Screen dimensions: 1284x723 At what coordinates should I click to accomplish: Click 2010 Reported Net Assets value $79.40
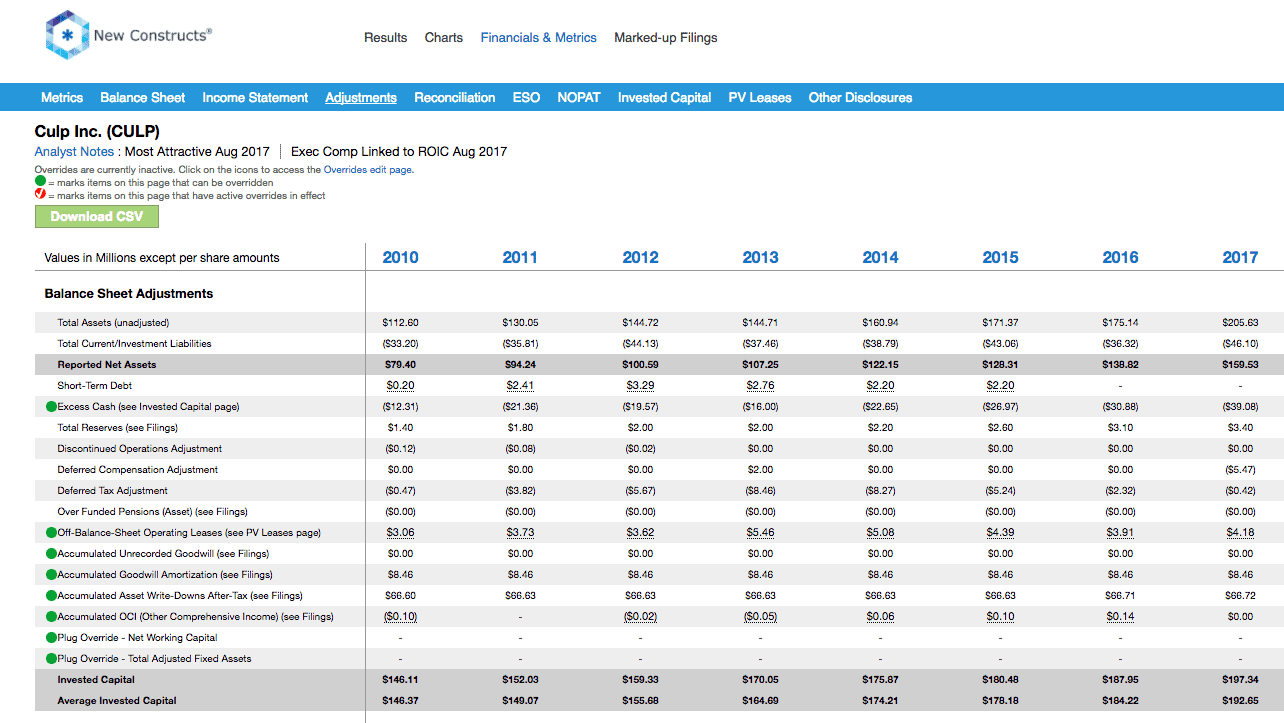click(x=400, y=365)
